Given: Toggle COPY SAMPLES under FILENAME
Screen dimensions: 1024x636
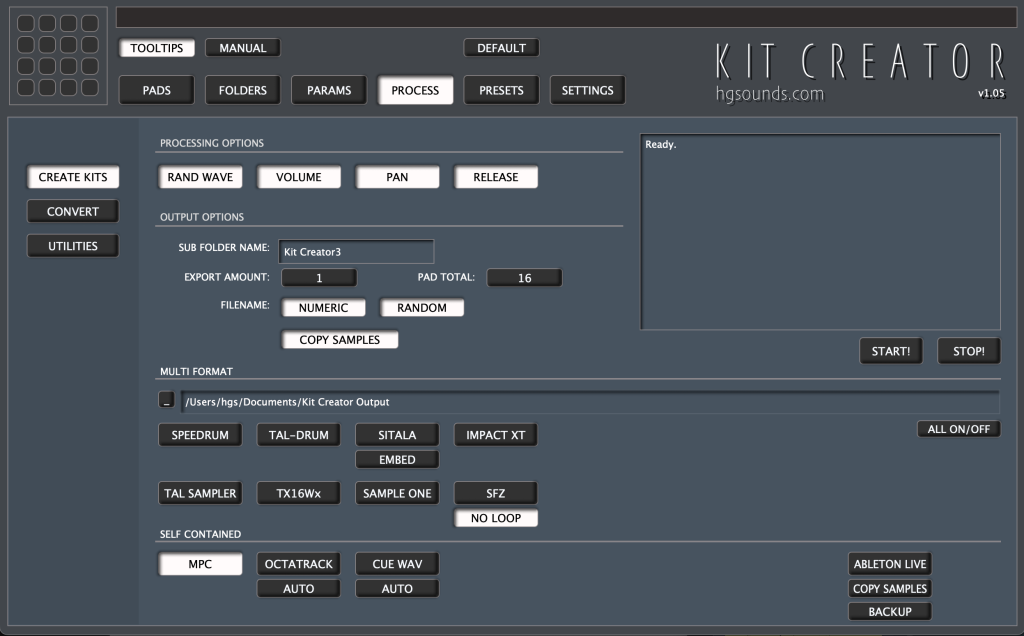Looking at the screenshot, I should 340,340.
